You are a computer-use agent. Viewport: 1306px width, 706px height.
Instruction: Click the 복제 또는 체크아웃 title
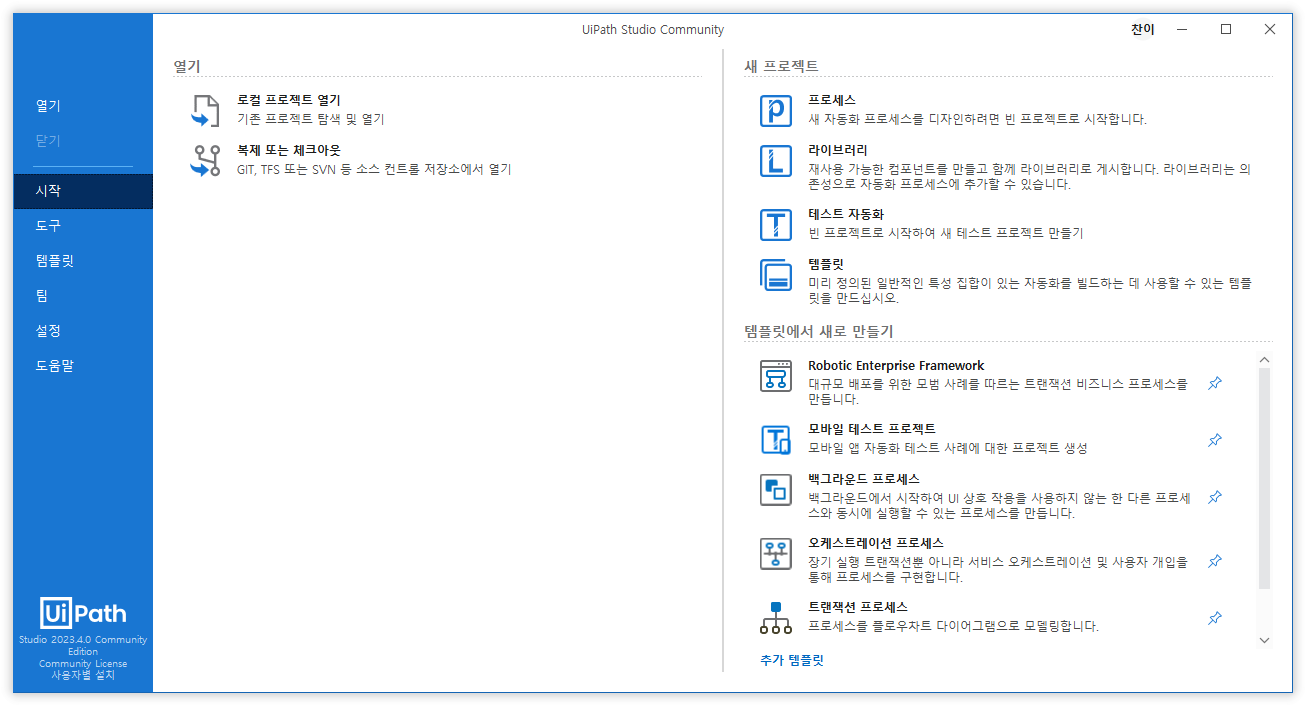tap(289, 150)
